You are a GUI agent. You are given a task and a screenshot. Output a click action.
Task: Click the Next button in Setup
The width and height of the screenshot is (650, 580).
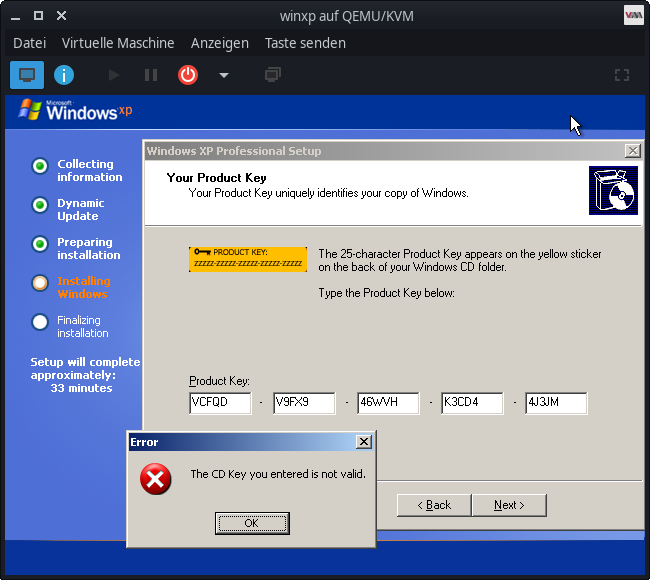[508, 505]
